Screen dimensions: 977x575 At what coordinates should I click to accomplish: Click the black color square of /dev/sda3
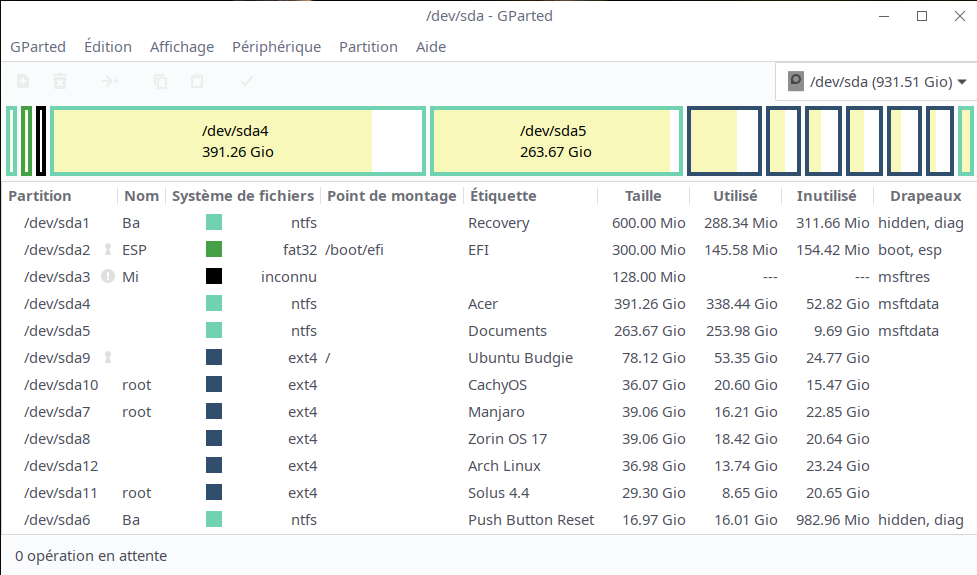(214, 277)
